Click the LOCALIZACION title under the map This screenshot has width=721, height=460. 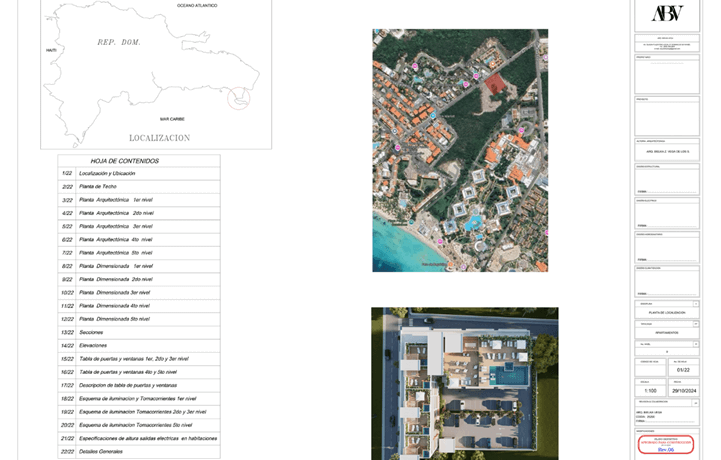pos(159,138)
